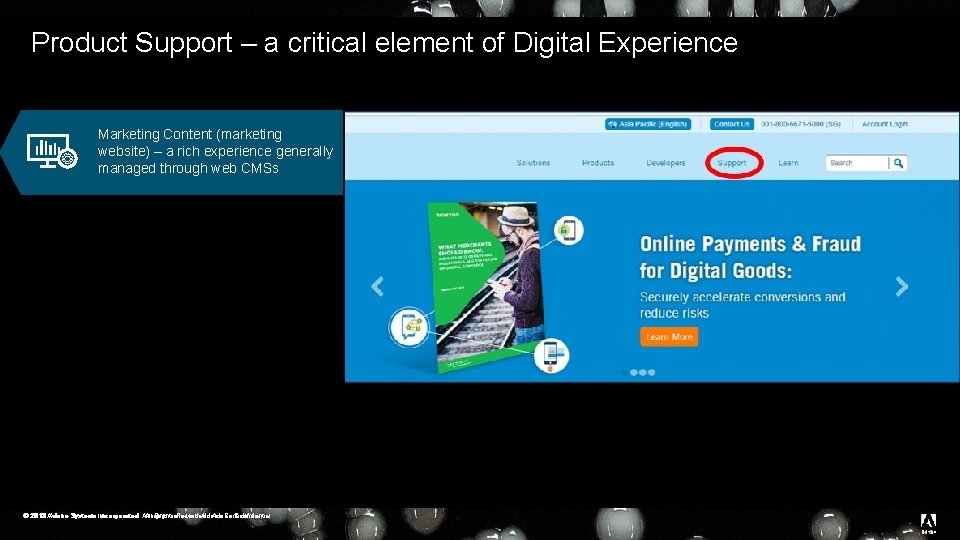Viewport: 960px width, 540px height.
Task: Click the Marketing Content description text
Action: pyautogui.click(x=216, y=151)
